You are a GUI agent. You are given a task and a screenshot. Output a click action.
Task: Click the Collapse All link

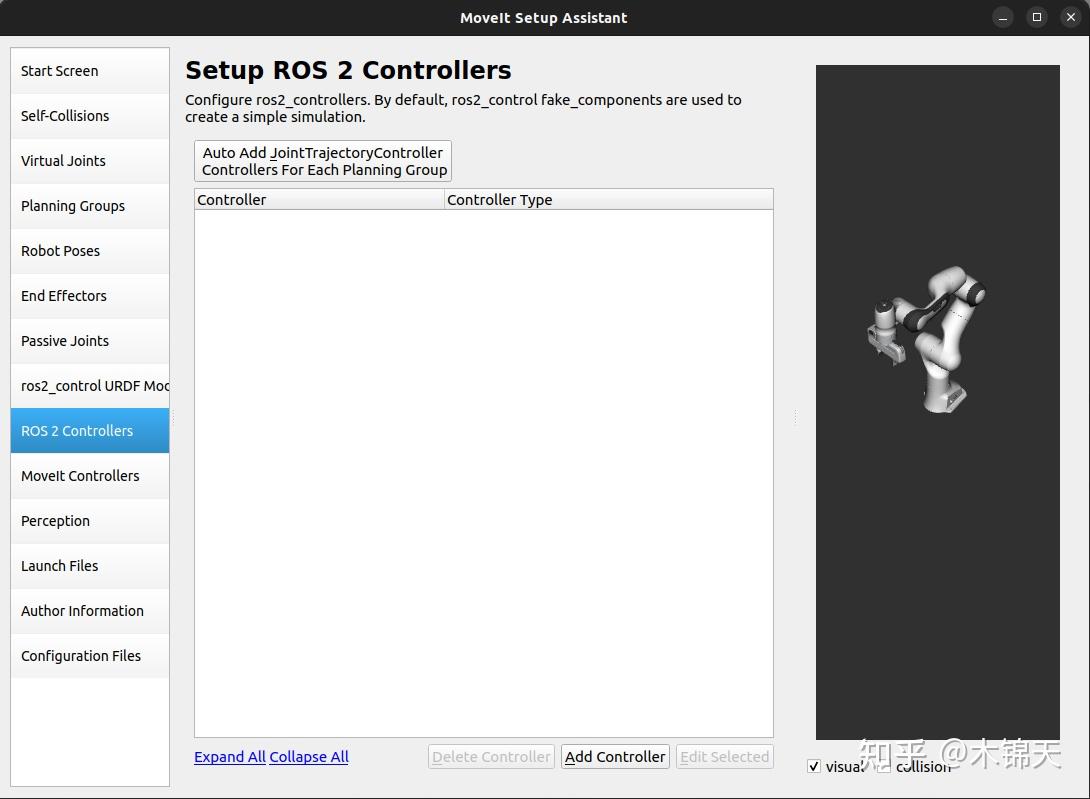[x=308, y=757]
